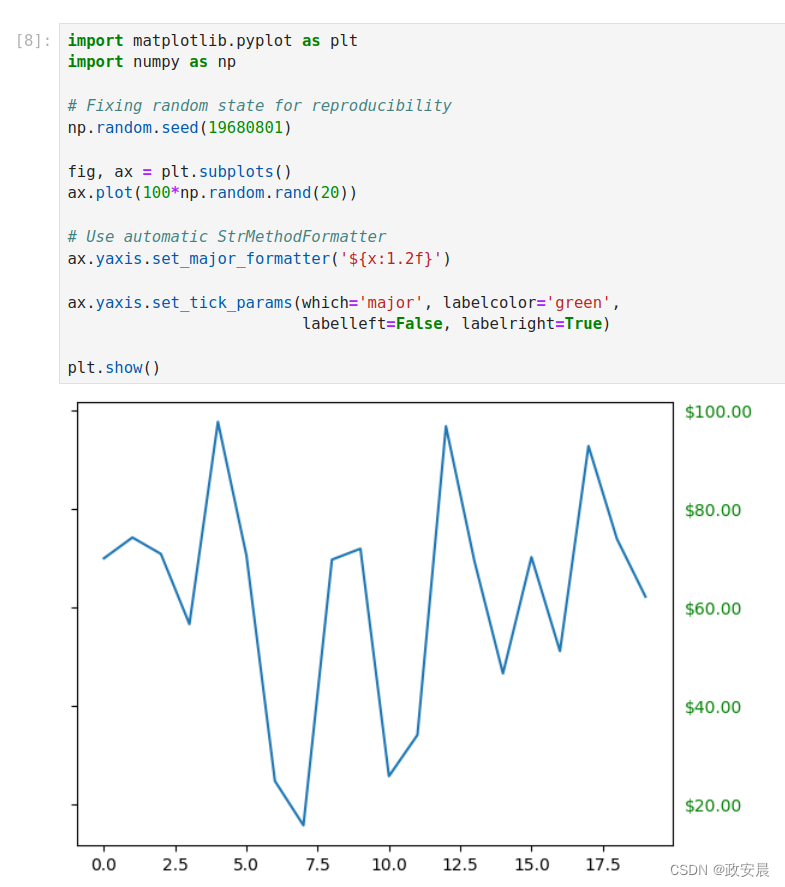785x887 pixels.
Task: Click the $100.00 green tick label
Action: coord(718,412)
